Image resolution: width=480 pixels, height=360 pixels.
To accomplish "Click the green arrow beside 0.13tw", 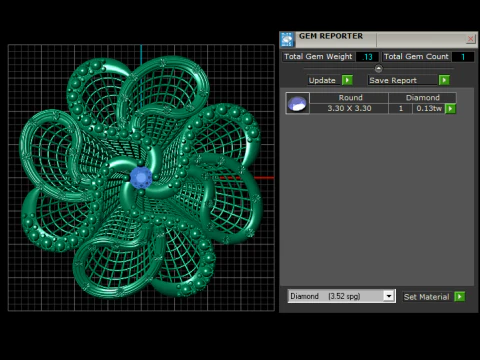I will tap(450, 109).
